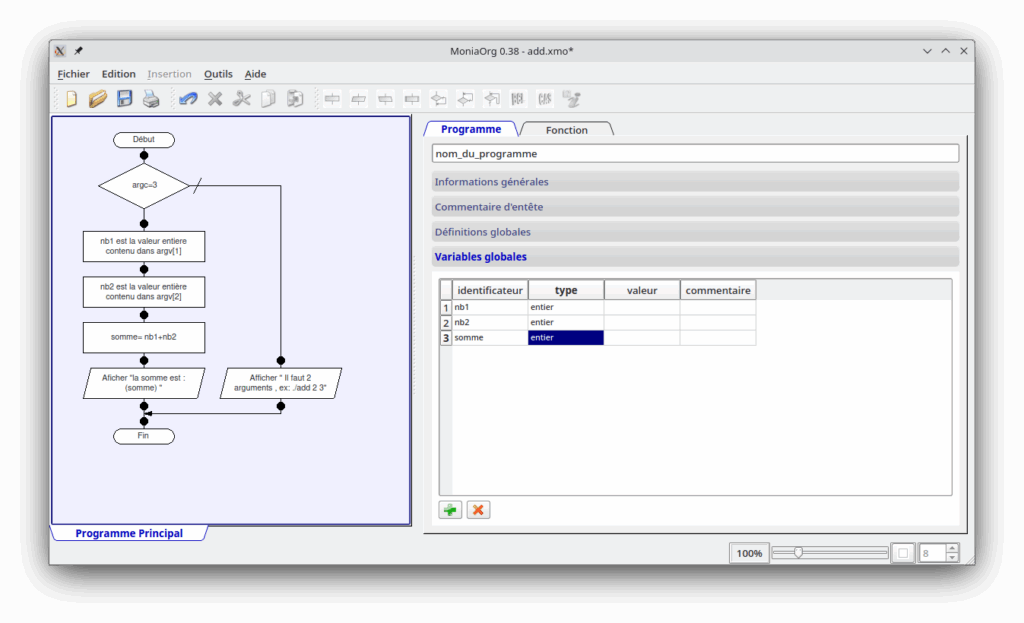
Task: Open a file with the folder icon
Action: point(98,99)
